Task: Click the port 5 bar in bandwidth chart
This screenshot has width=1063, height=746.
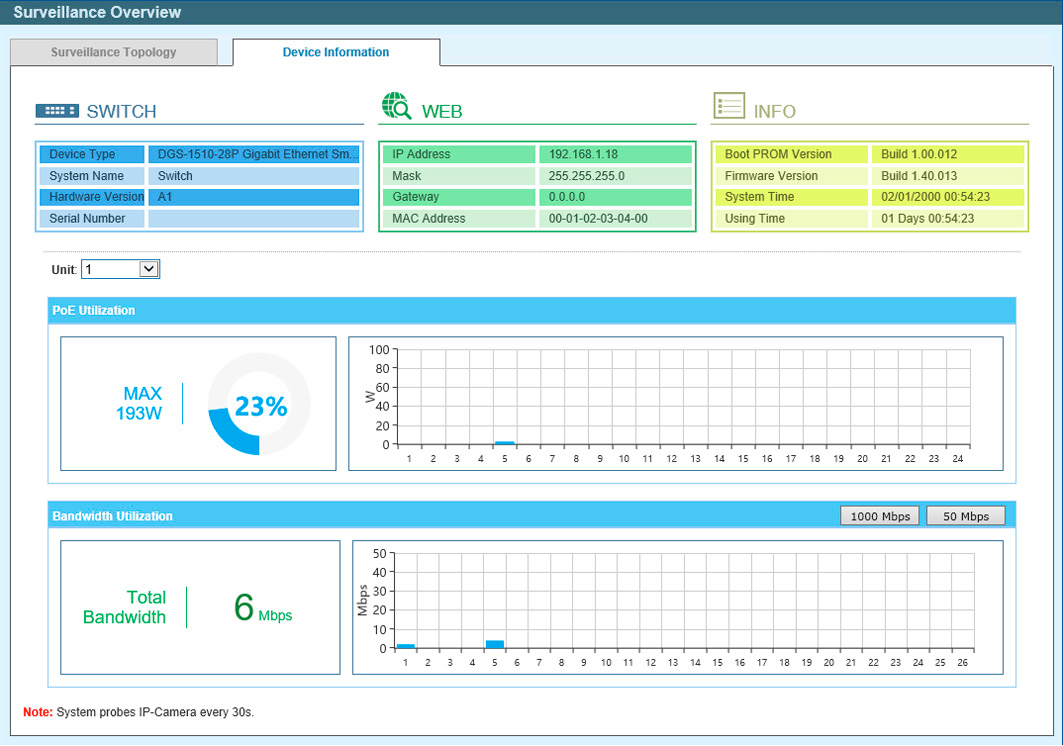Action: click(495, 644)
